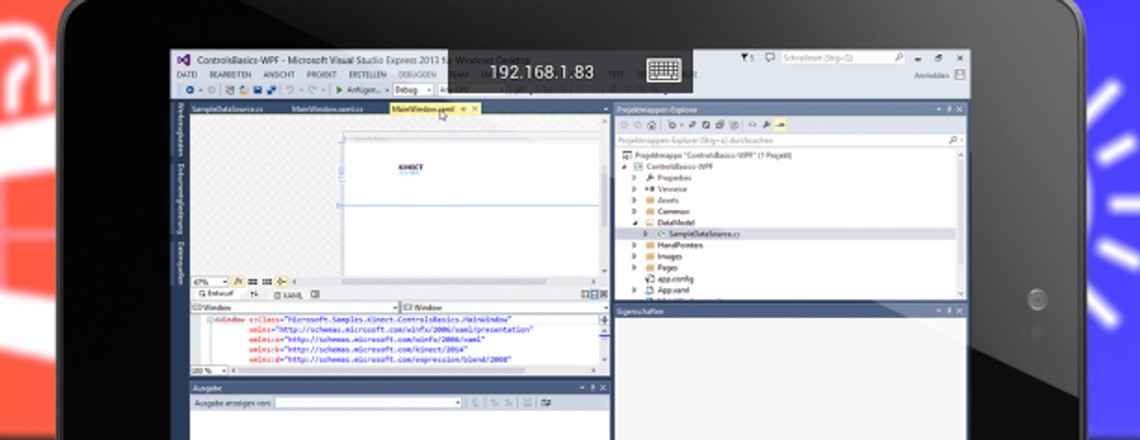Click the search icon in Projektmappen-Explorer search box
This screenshot has height=440, width=1140.
tap(952, 140)
